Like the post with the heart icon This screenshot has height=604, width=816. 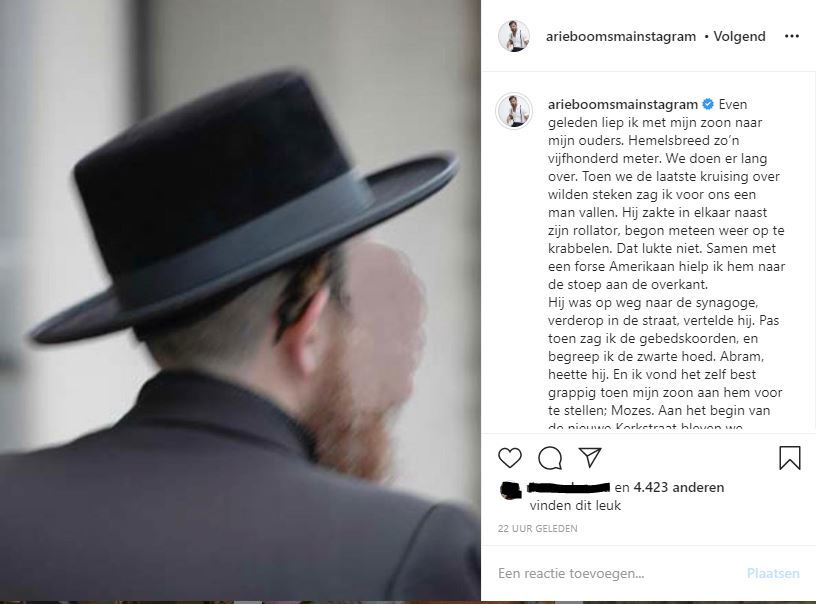pos(509,458)
